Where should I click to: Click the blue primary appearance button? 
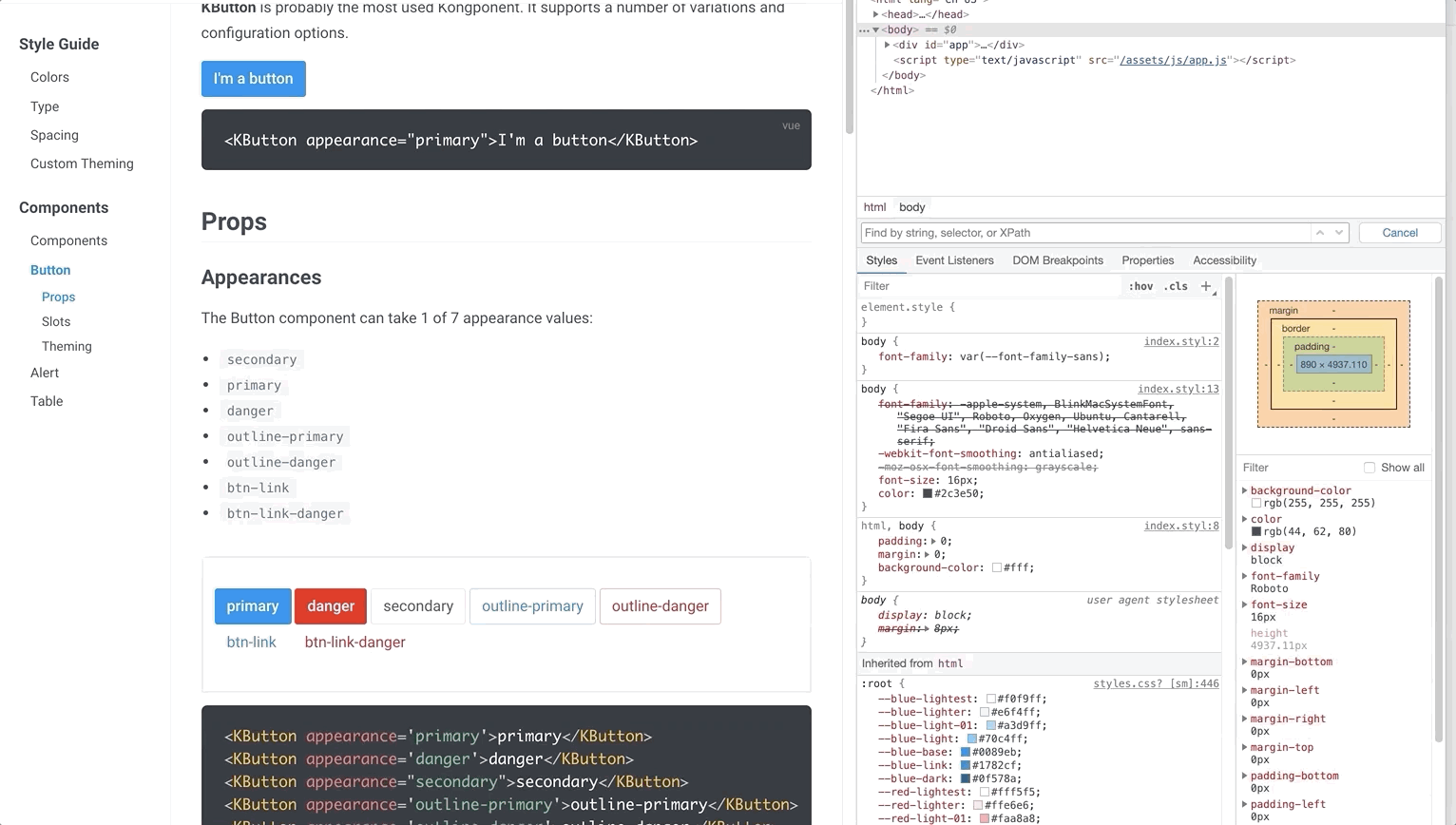point(253,606)
